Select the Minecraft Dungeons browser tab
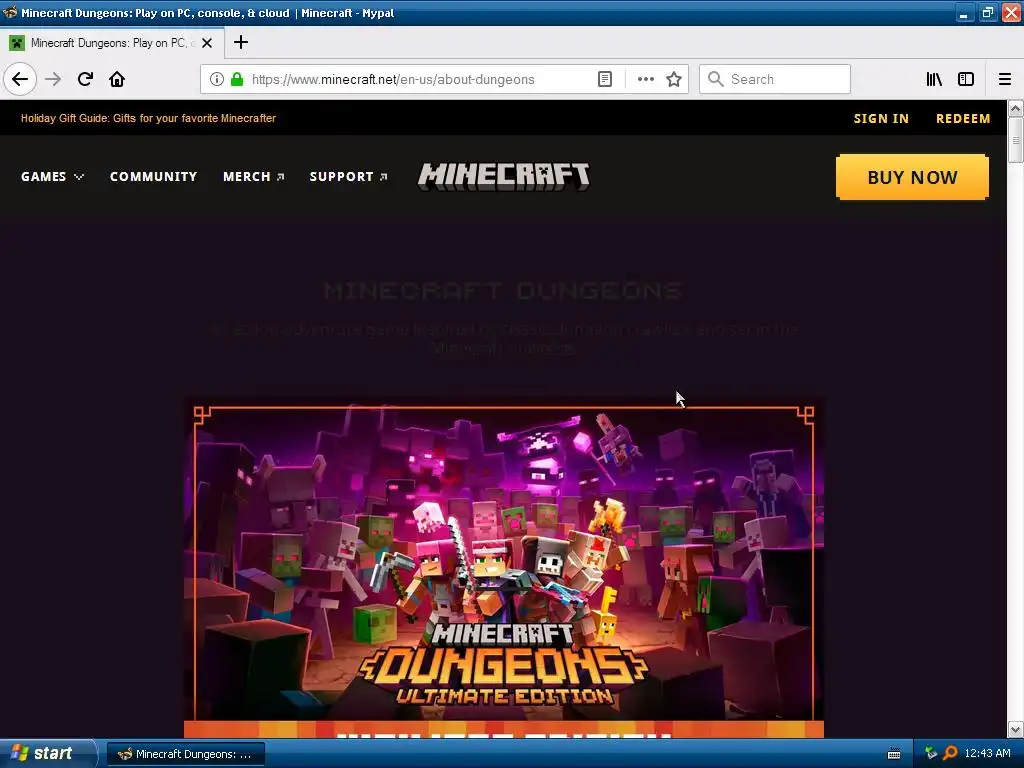This screenshot has height=768, width=1024. pyautogui.click(x=112, y=43)
